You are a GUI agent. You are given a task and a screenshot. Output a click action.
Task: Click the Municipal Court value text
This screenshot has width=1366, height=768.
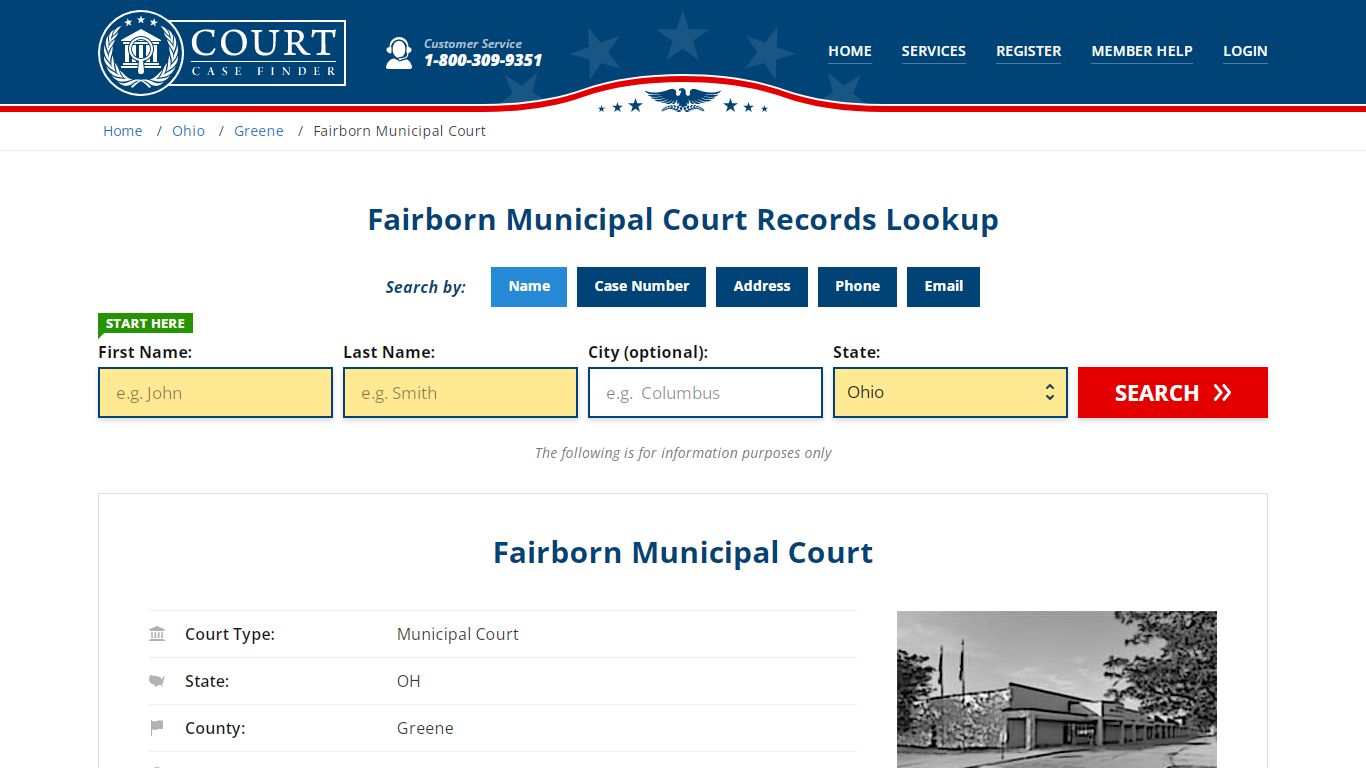(458, 634)
